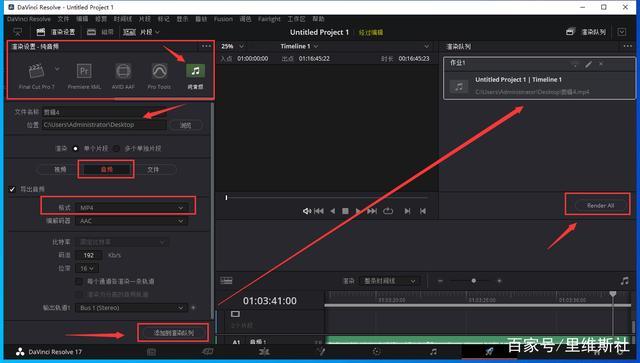The height and width of the screenshot is (363, 640).
Task: Open the Timeline 1 selector dropdown
Action: tap(299, 46)
